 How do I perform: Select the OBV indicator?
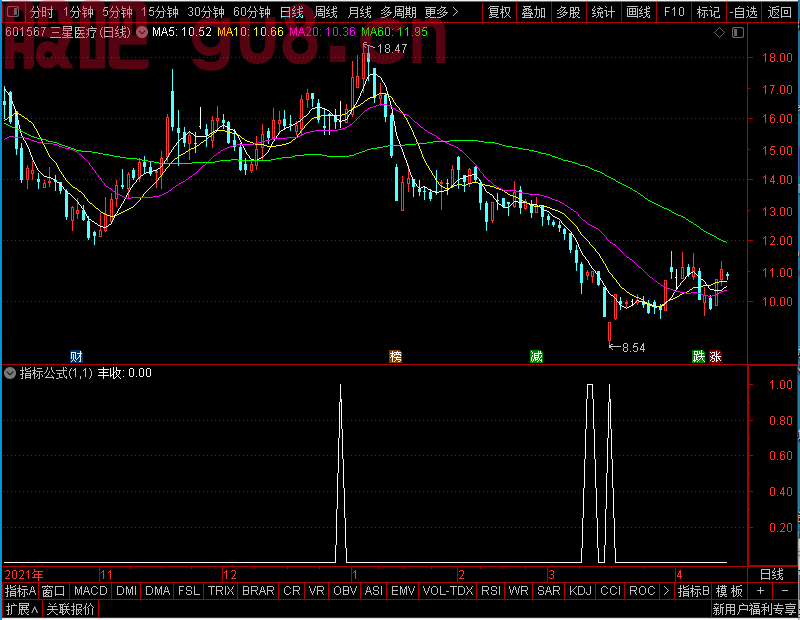pyautogui.click(x=345, y=591)
